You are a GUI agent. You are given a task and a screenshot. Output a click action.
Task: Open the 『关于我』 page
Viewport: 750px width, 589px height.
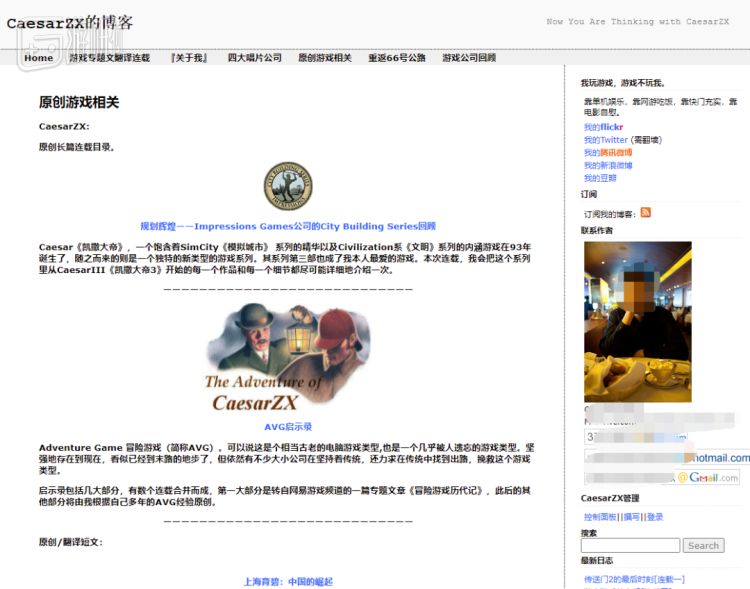tap(189, 58)
